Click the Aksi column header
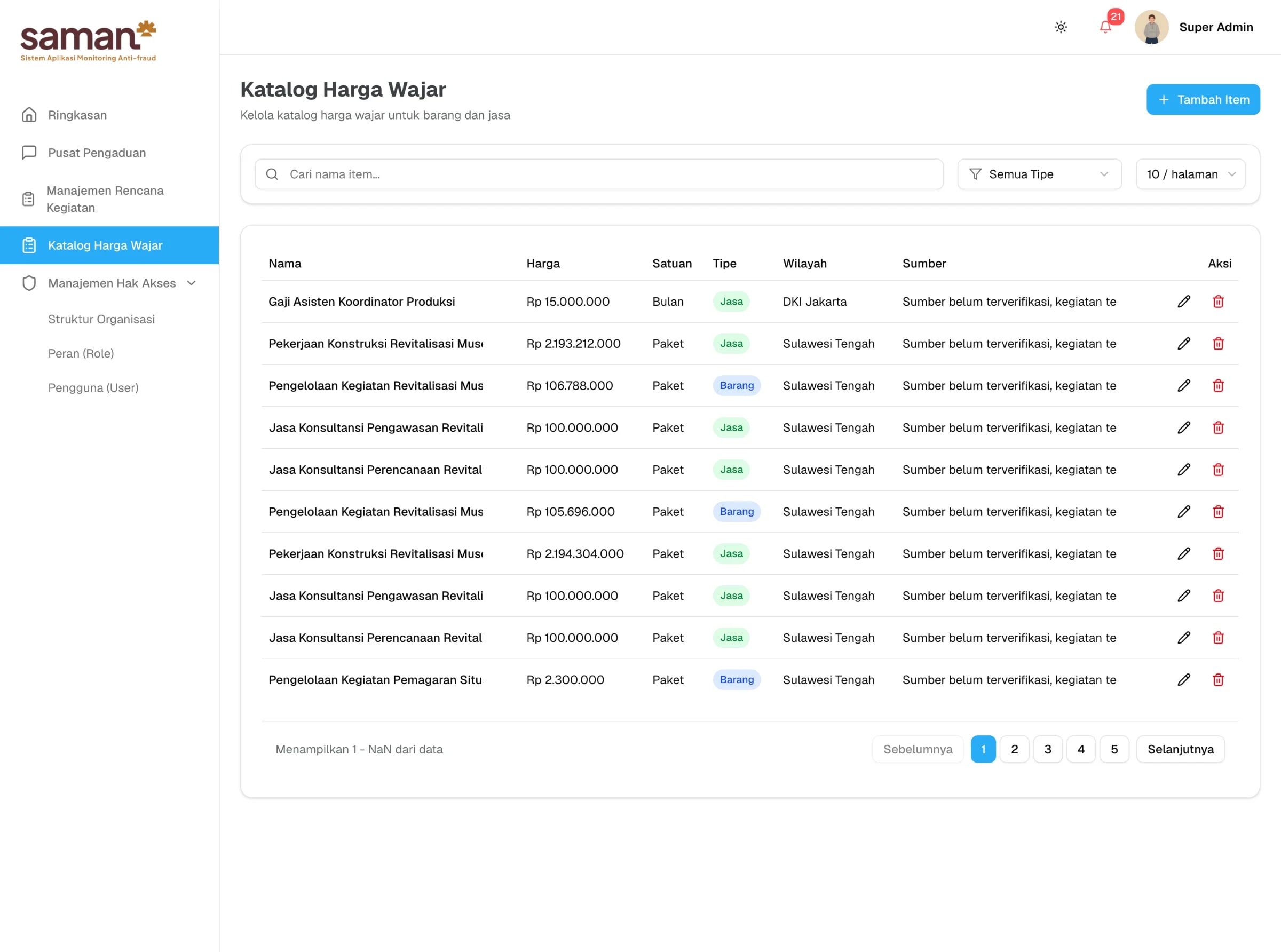1281x952 pixels. tap(1219, 264)
